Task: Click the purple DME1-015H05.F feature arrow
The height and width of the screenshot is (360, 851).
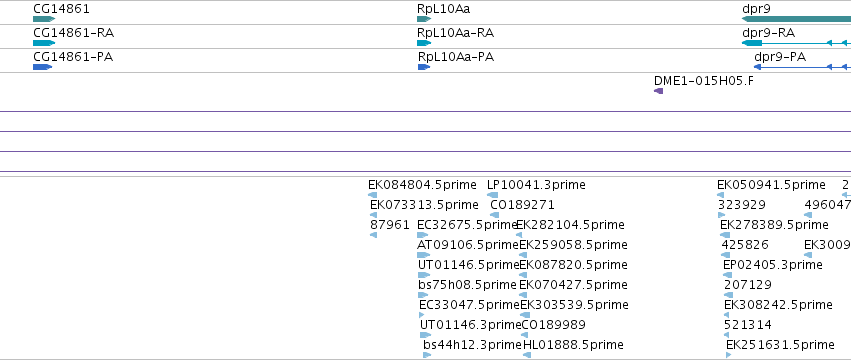Action: (658, 91)
